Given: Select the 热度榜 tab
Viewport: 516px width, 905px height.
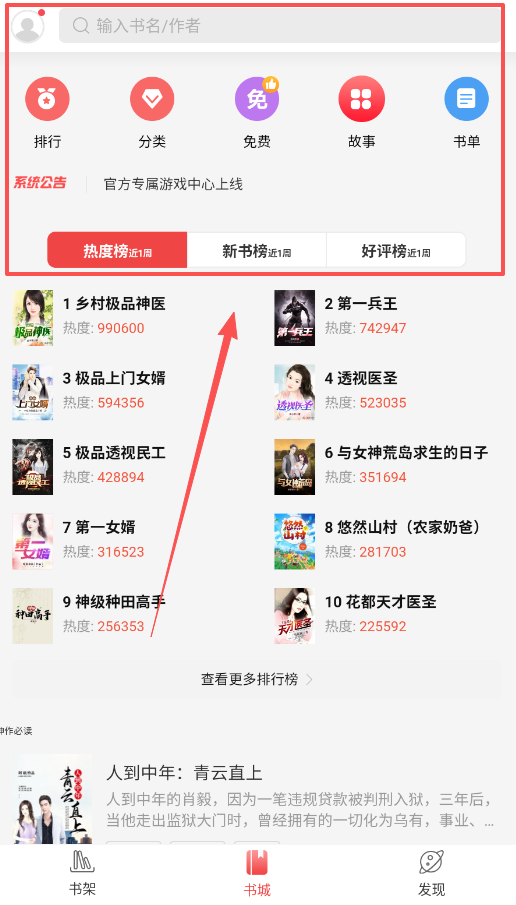Looking at the screenshot, I should click(117, 250).
